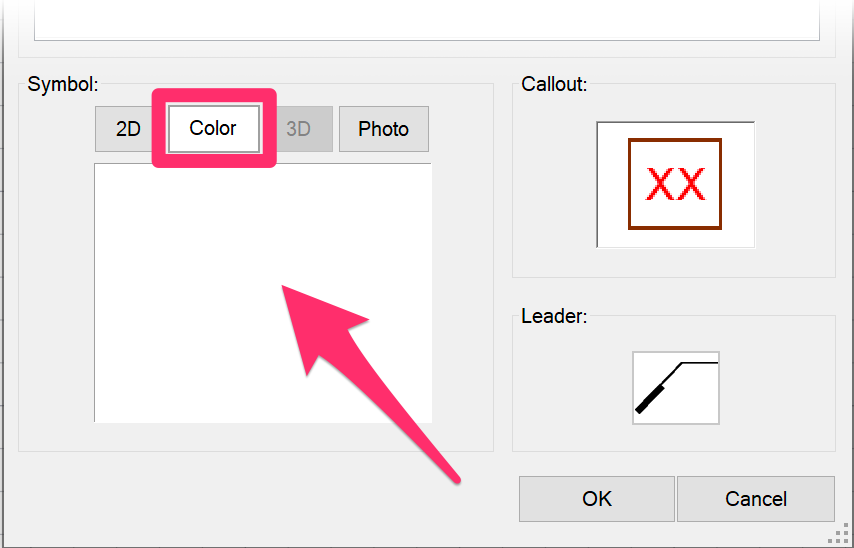Click the Callout: group label
The image size is (854, 548).
click(554, 84)
